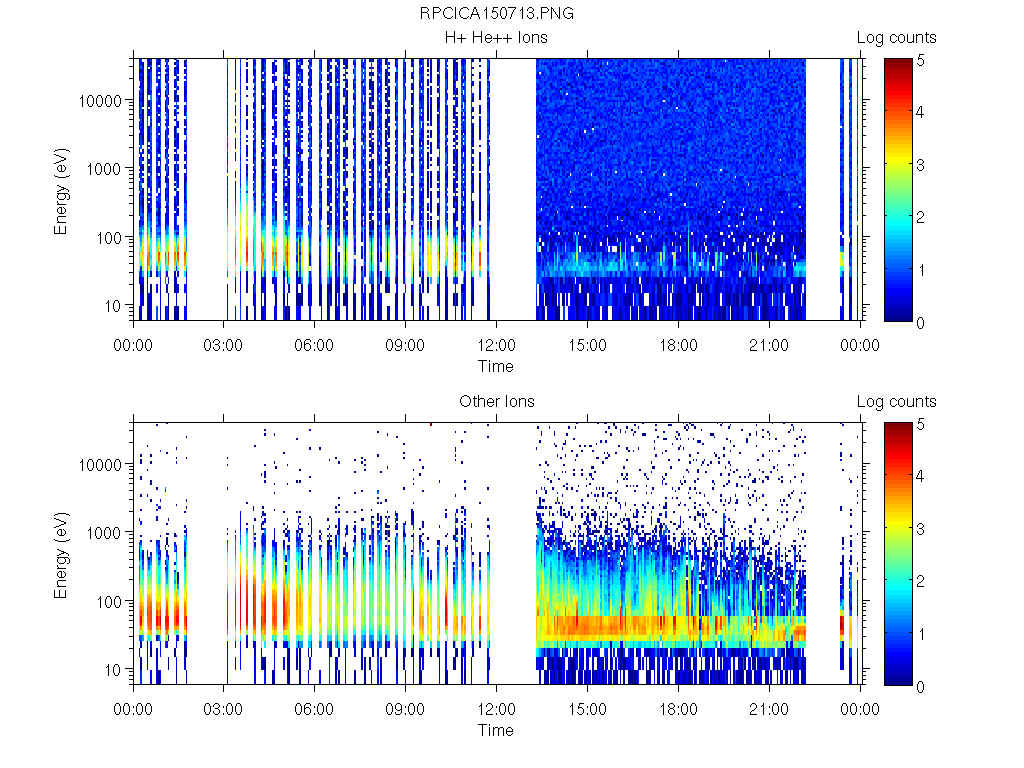Click the "RPCICA150713.PNG" file name title
Viewport: 1024px width, 768px height.
496,14
